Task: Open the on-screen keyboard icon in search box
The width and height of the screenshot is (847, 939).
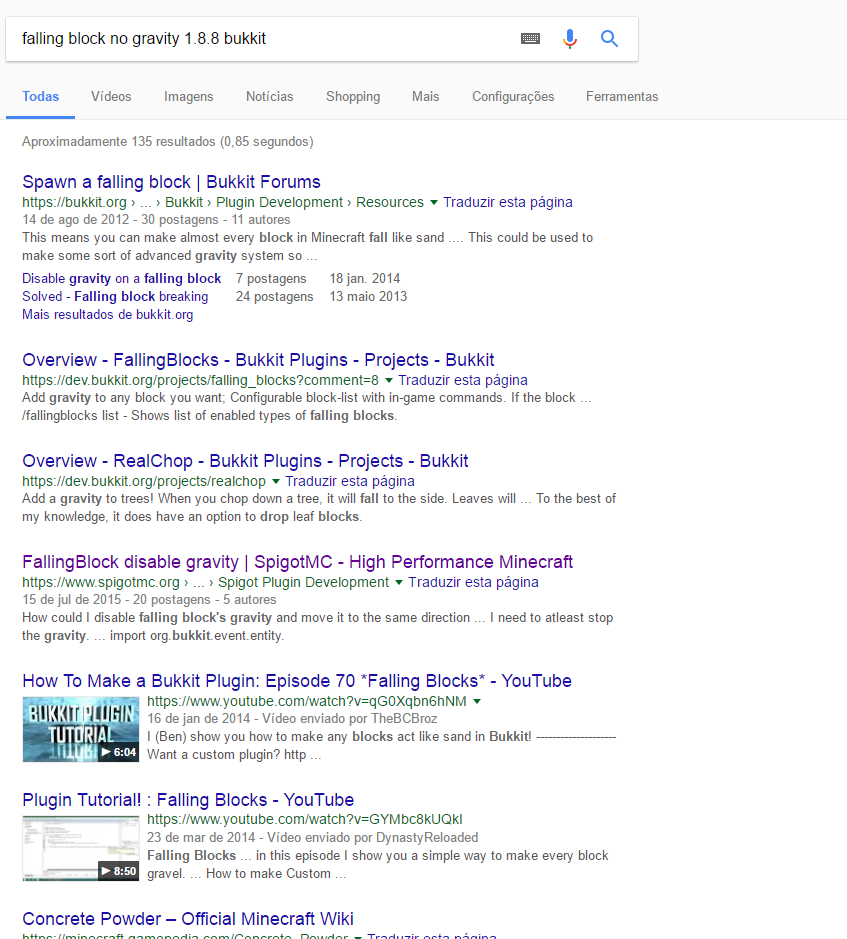Action: [x=530, y=39]
